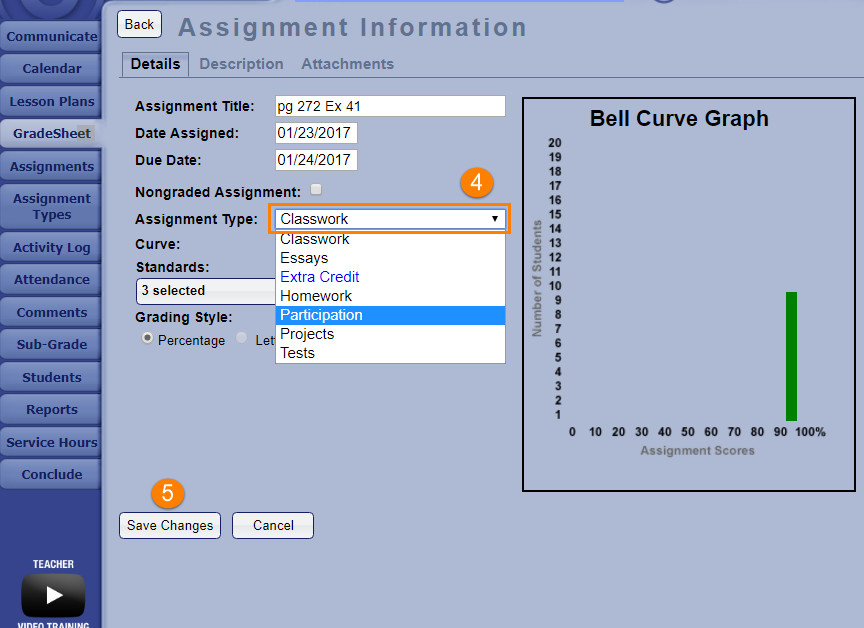Screen dimensions: 864x628
Task: Play the Teacher Video Training video
Action: click(53, 595)
